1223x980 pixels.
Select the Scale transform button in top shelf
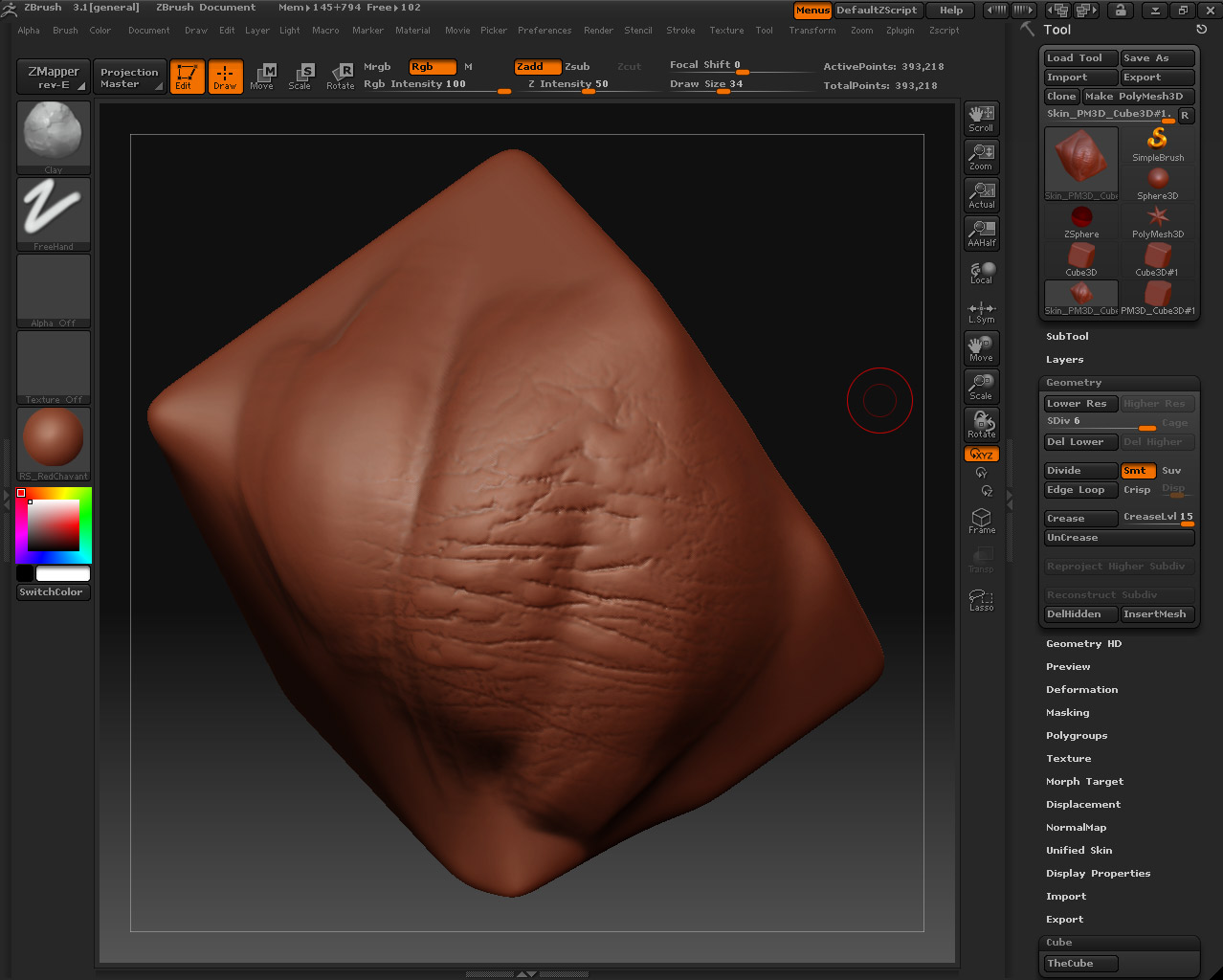pos(300,77)
